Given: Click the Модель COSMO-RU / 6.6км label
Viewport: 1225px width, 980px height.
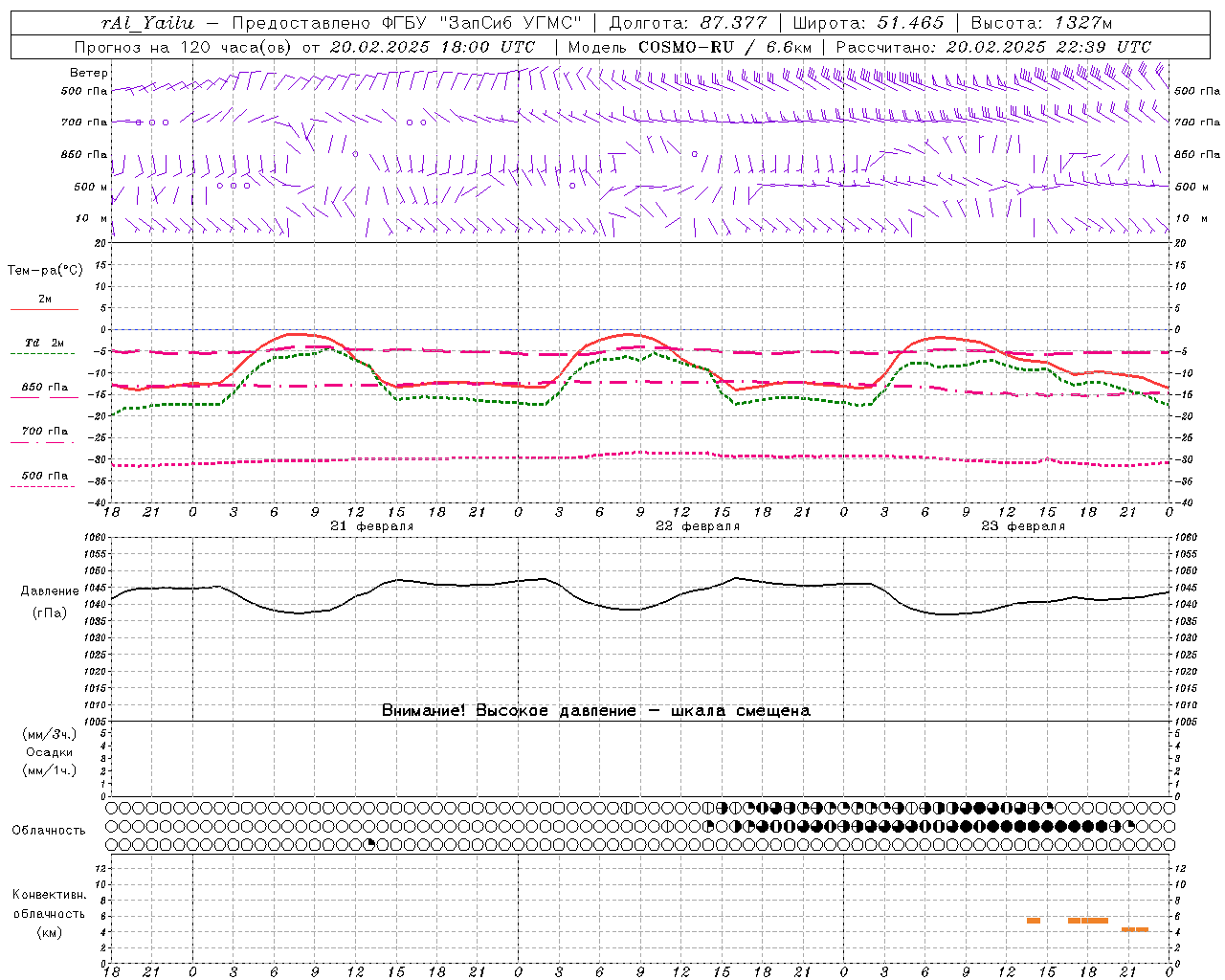Looking at the screenshot, I should click(x=689, y=47).
